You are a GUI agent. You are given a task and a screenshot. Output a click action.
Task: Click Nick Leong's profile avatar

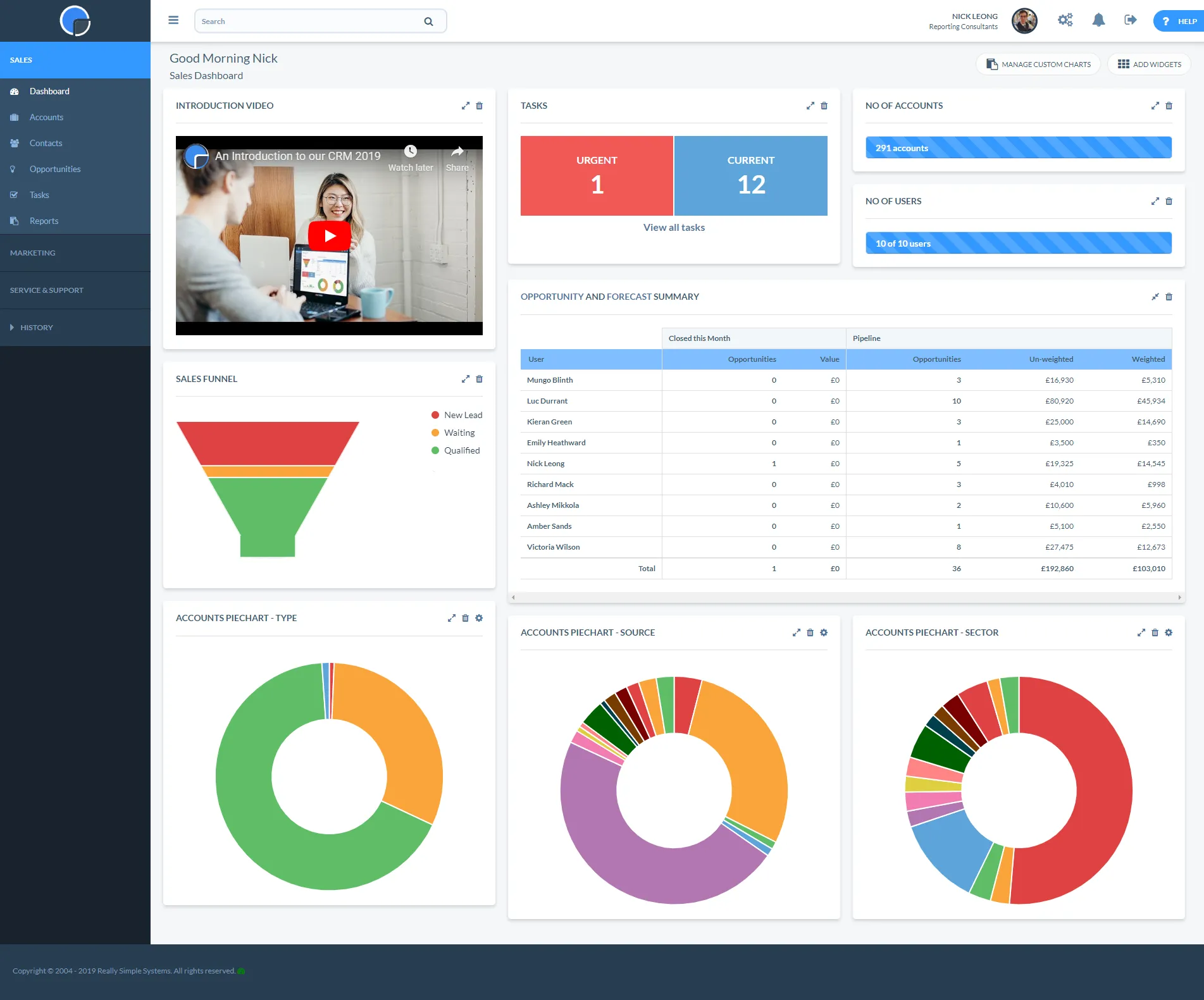pos(1024,21)
